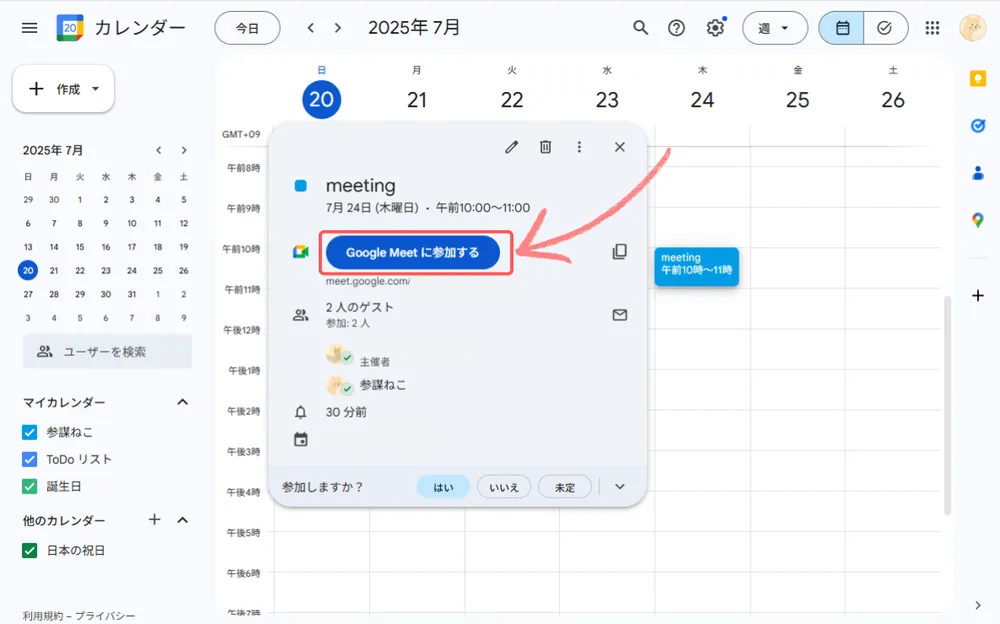Viewport: 1000px width, 624px height.
Task: Go to previous week arrow in header
Action: click(311, 28)
